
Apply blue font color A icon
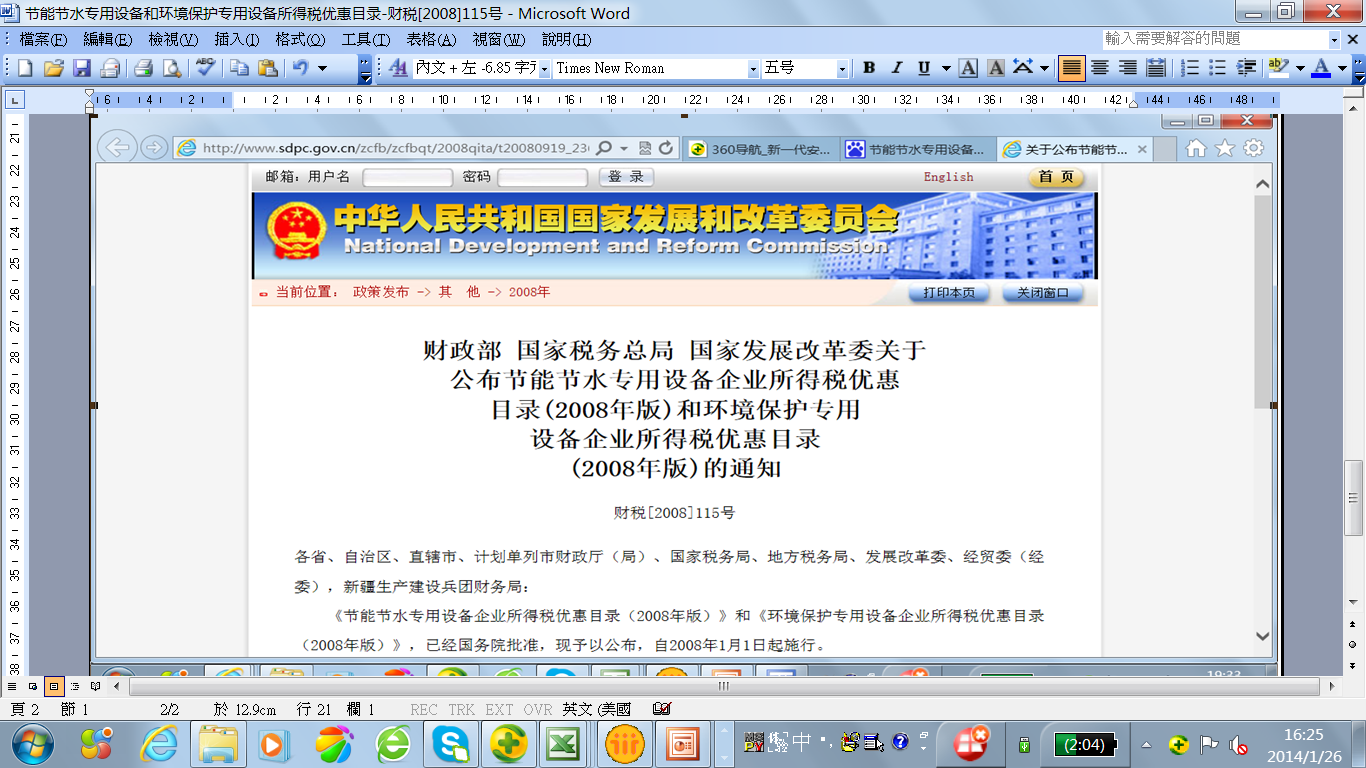tap(1321, 68)
